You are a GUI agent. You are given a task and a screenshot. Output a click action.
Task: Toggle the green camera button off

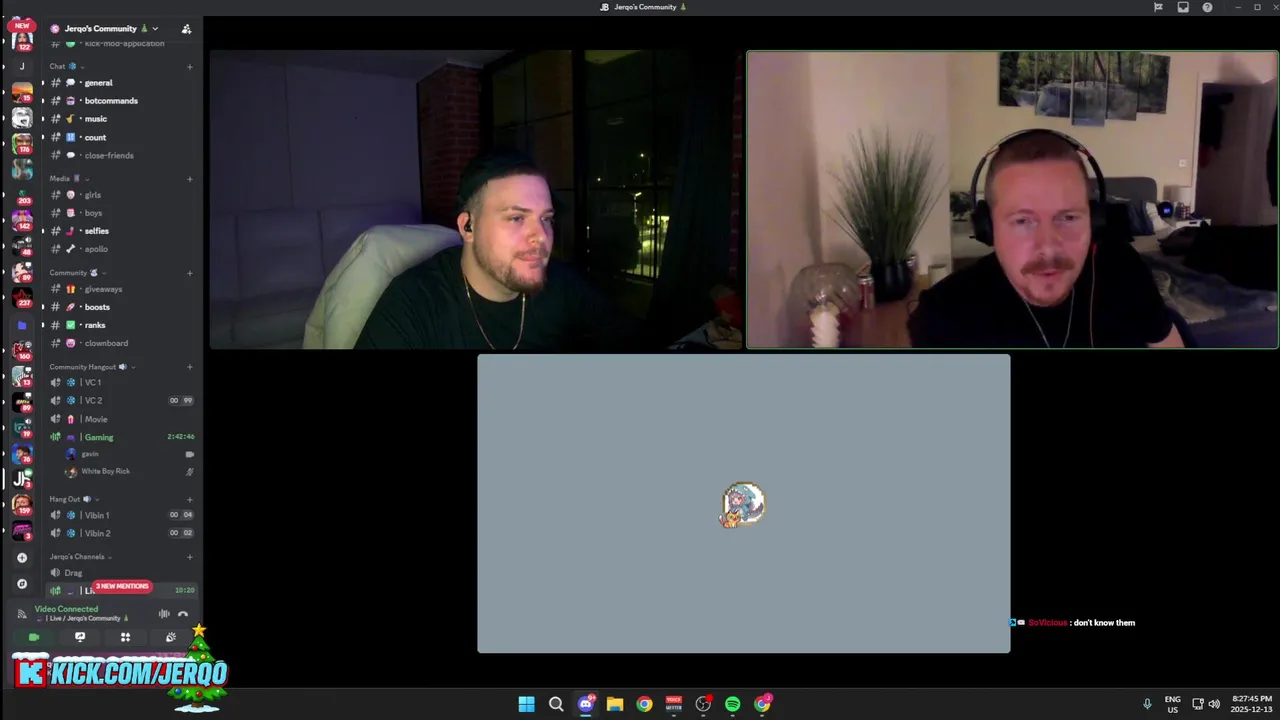pos(34,637)
